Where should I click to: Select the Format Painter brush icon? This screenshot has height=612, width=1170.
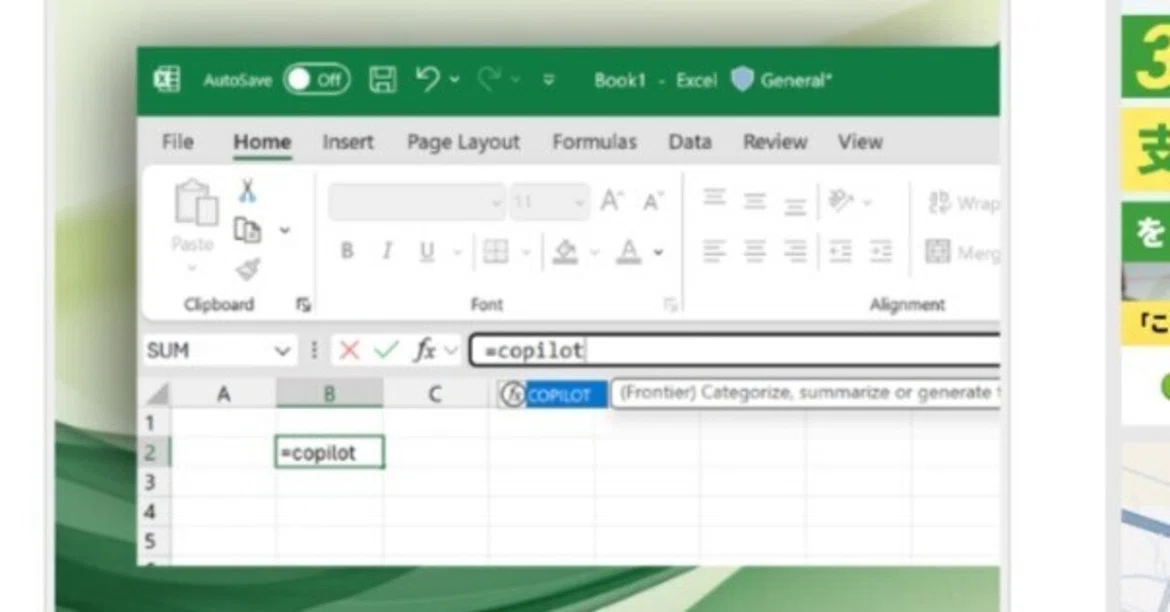click(248, 269)
